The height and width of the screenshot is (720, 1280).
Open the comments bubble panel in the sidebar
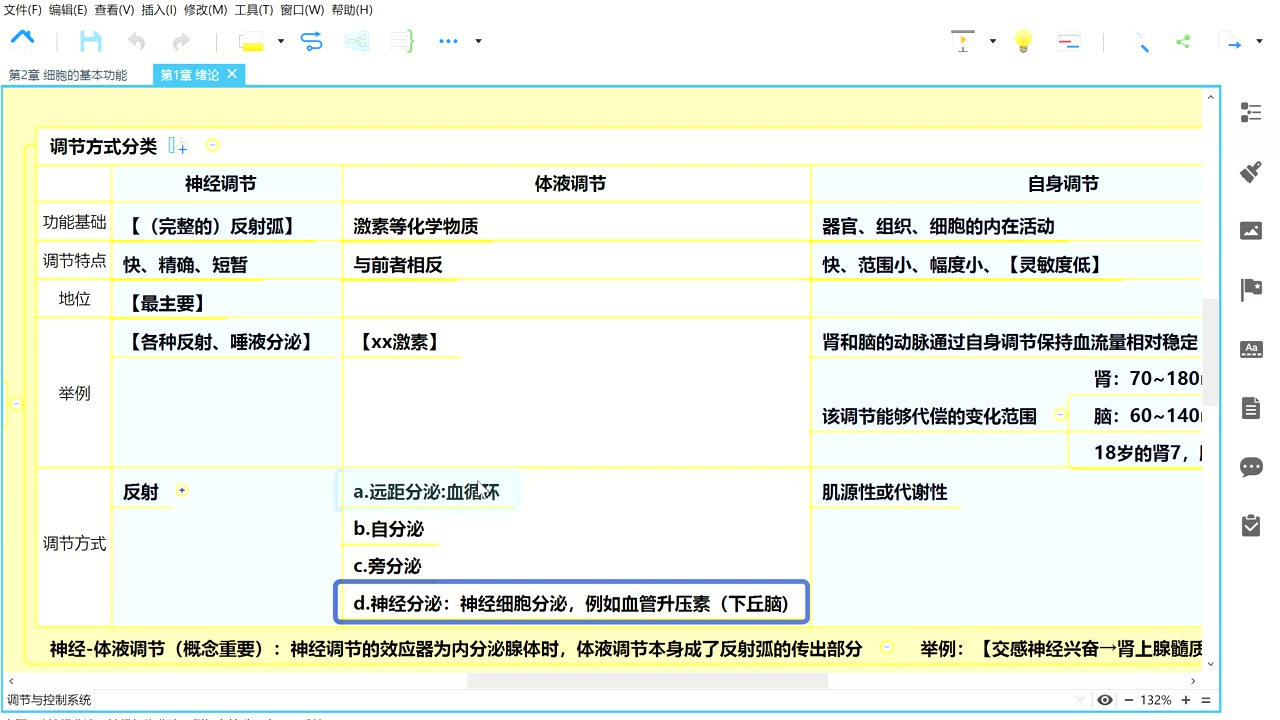[1251, 467]
